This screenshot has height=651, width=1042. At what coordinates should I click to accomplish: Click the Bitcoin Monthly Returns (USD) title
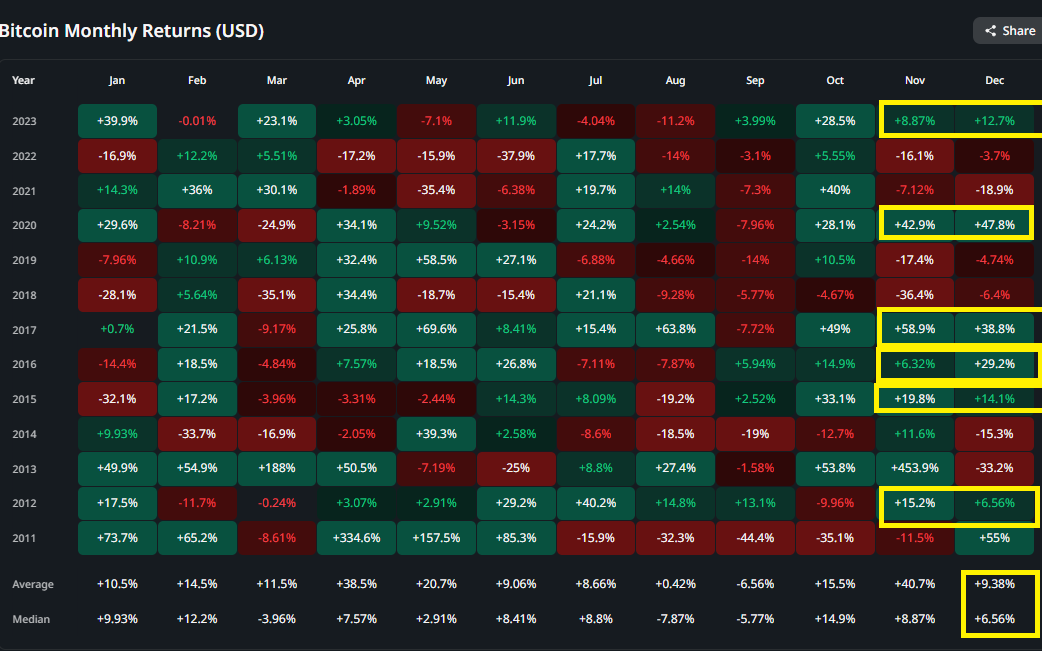tap(132, 31)
